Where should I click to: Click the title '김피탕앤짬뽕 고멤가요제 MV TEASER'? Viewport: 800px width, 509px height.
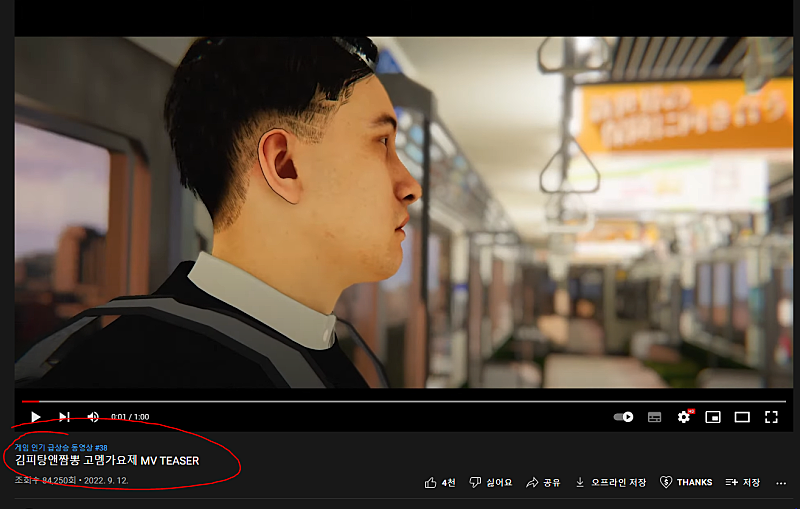(107, 461)
